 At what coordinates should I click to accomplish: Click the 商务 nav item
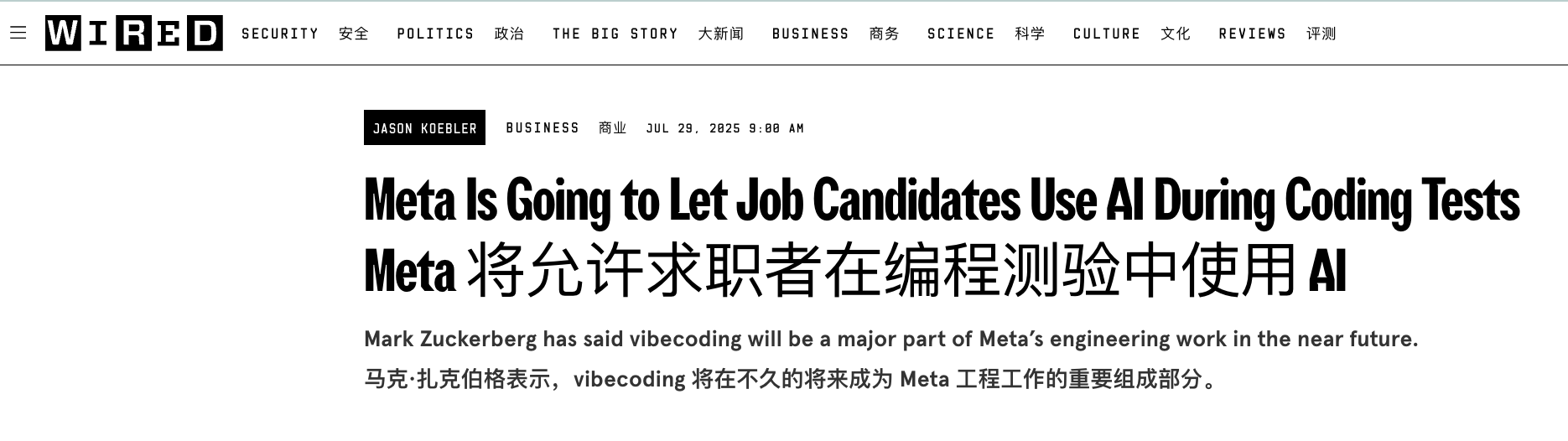click(885, 34)
